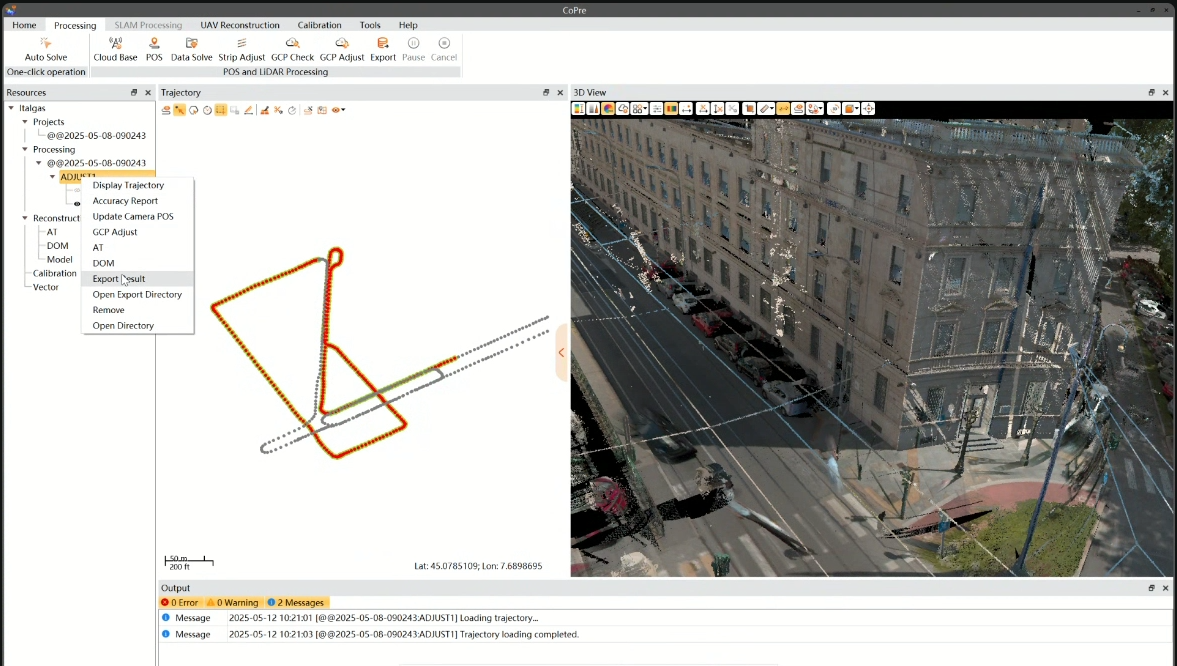Select Export Result from context menu
This screenshot has width=1177, height=666.
[x=118, y=279]
